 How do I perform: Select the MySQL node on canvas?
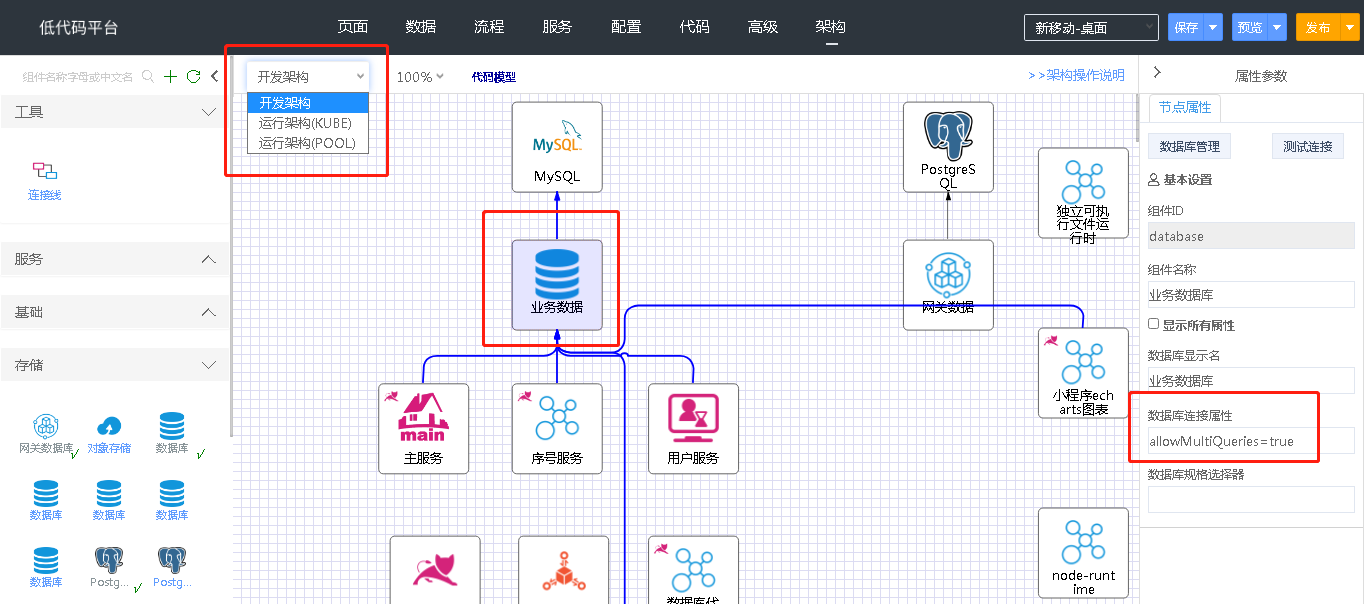pos(557,147)
